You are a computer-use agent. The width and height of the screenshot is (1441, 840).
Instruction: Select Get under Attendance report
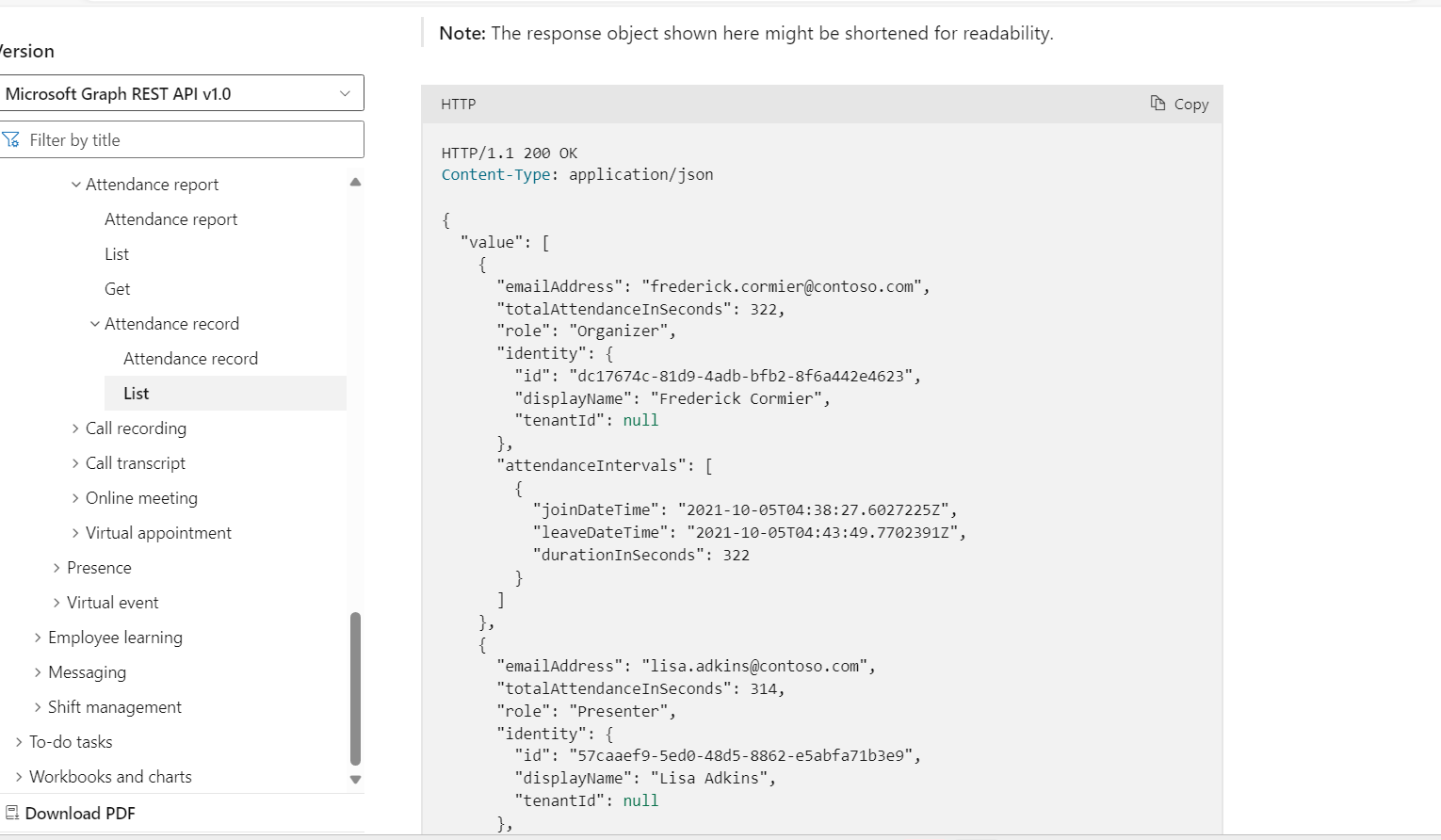point(117,288)
